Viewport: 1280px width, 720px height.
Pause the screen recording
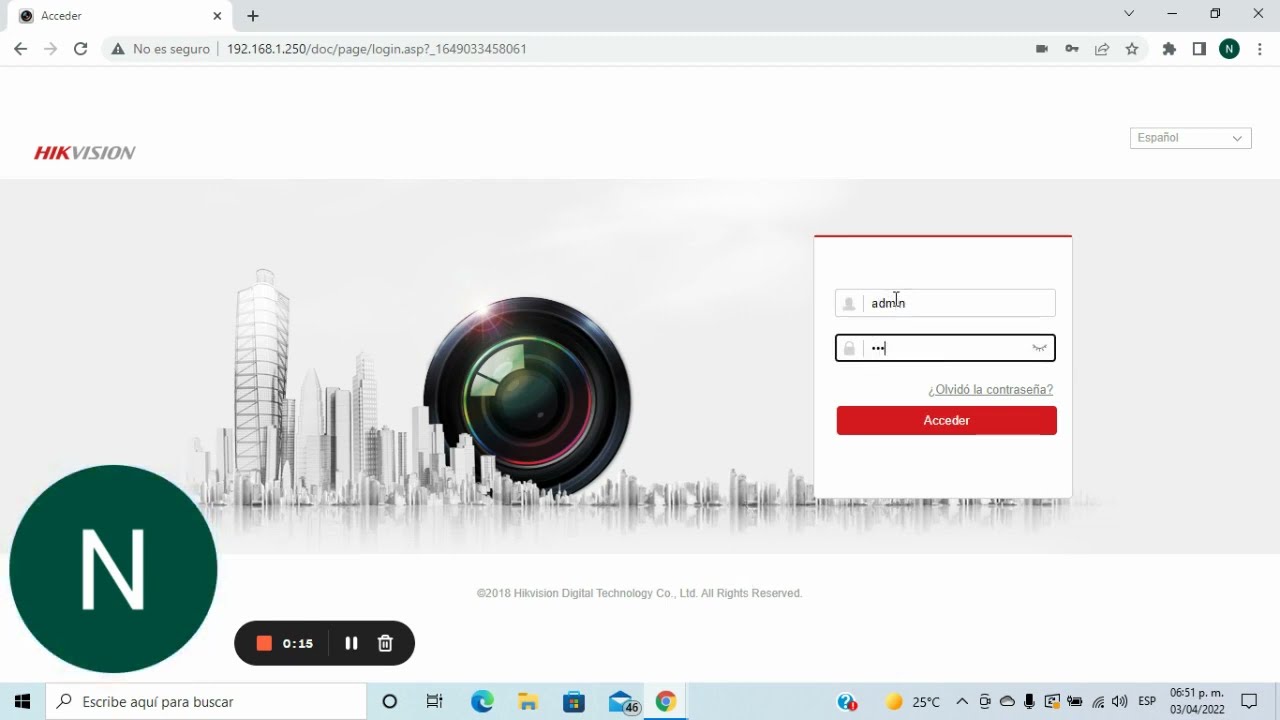[351, 643]
